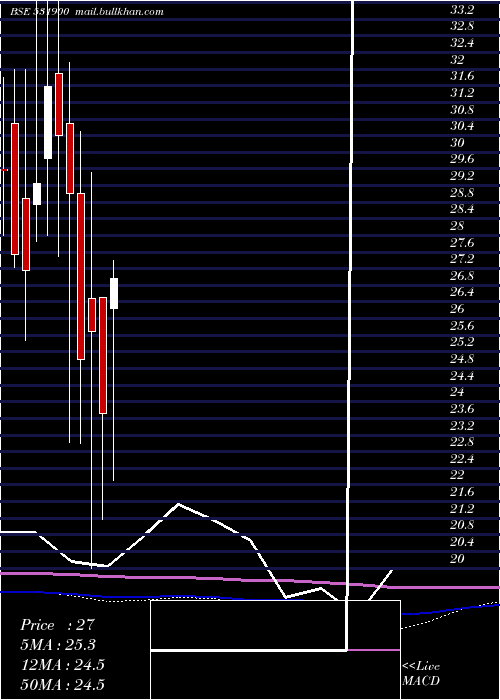Viewport: 500px width, 700px height.
Task: Click the '22' price axis label
Action: click(457, 475)
